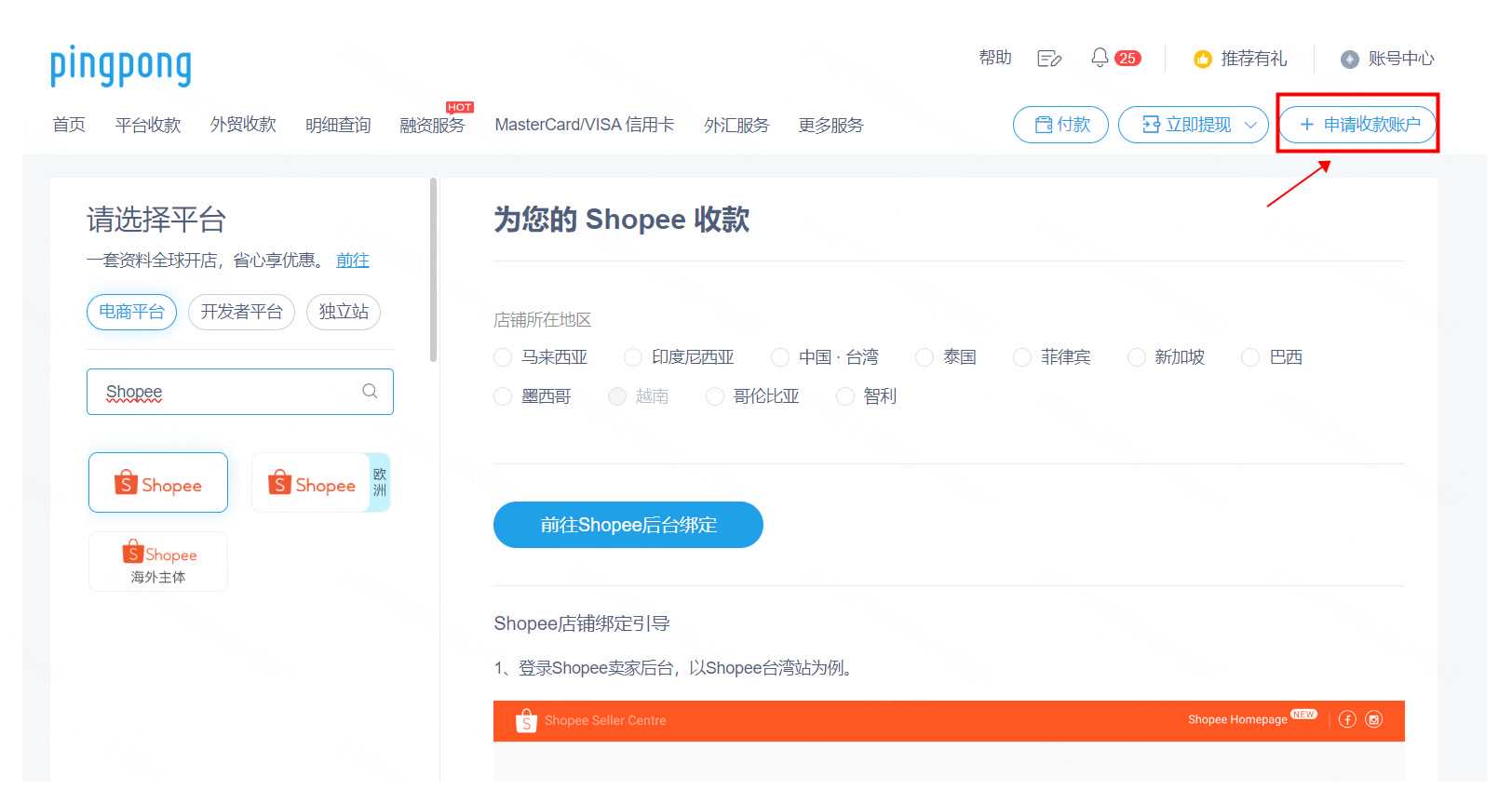This screenshot has width=1512, height=803.
Task: Select 马来西亚 store region
Action: click(503, 357)
